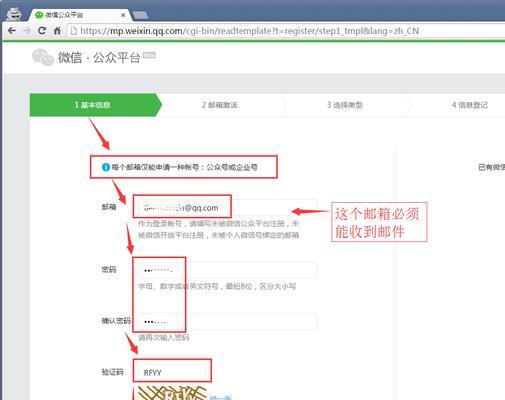The width and height of the screenshot is (505, 400).
Task: Click the 密码 password field
Action: tap(227, 270)
